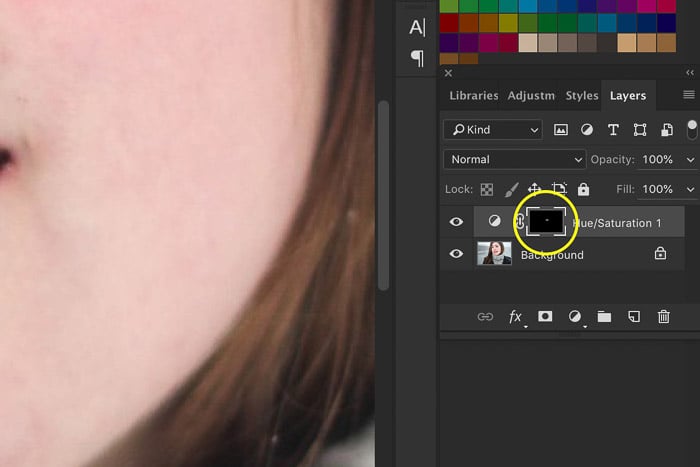Select the Hue/Saturation layer mask thumbnail
This screenshot has height=467, width=700.
546,221
